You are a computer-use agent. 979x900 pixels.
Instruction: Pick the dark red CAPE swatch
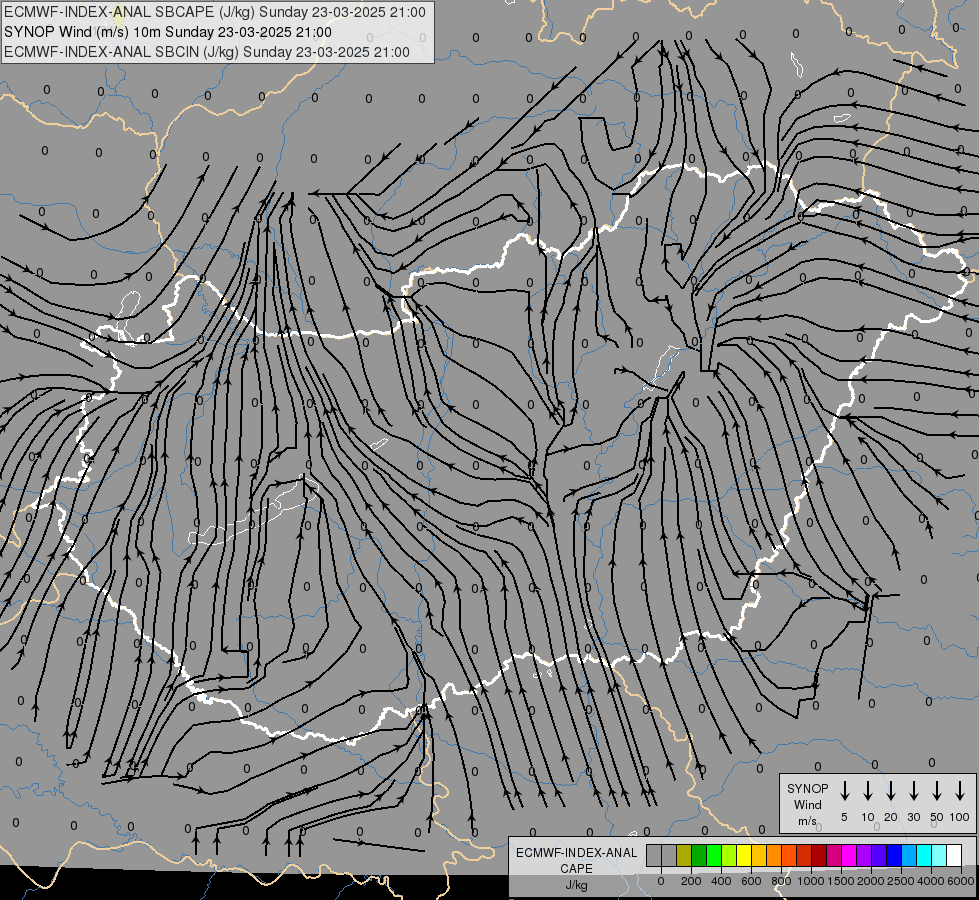(819, 855)
